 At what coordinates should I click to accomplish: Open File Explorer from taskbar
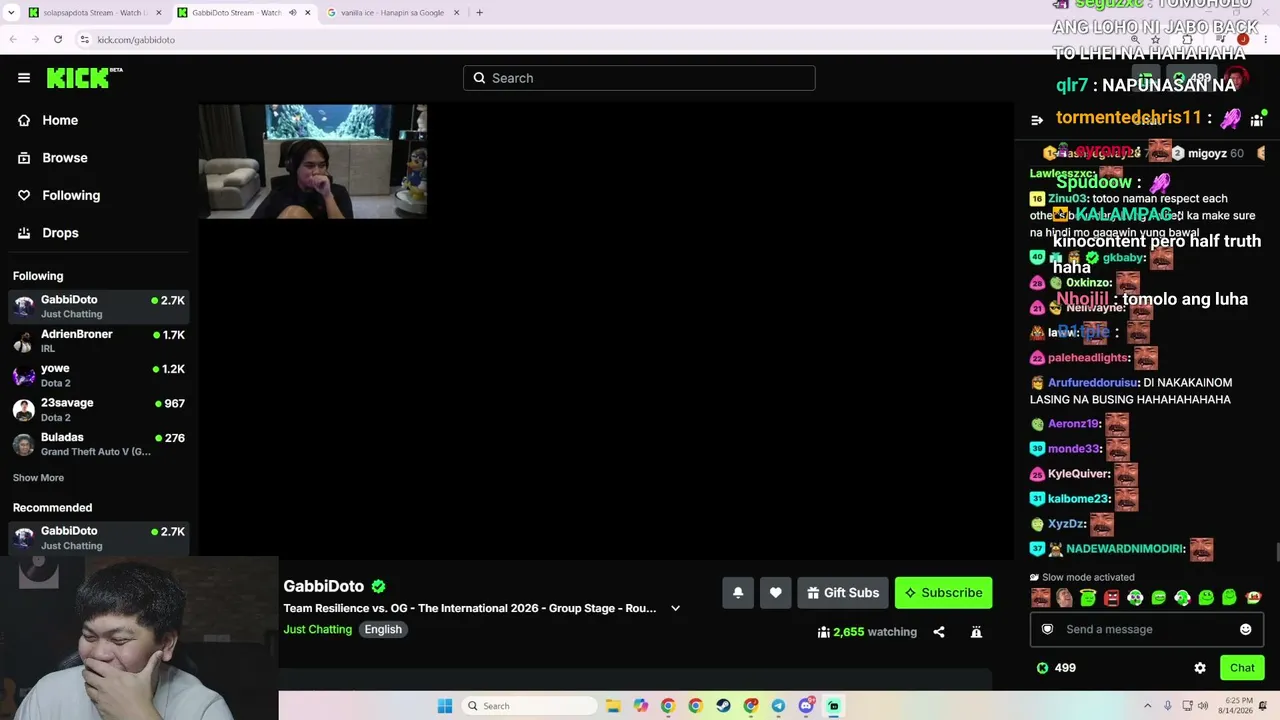(x=613, y=706)
